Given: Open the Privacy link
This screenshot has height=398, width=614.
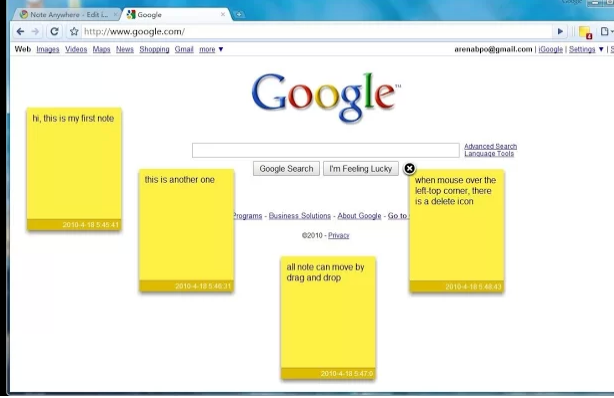Looking at the screenshot, I should tap(339, 235).
